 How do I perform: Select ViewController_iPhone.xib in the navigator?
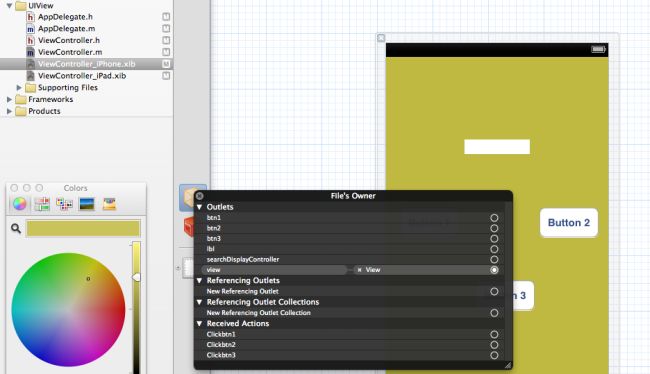pyautogui.click(x=86, y=64)
